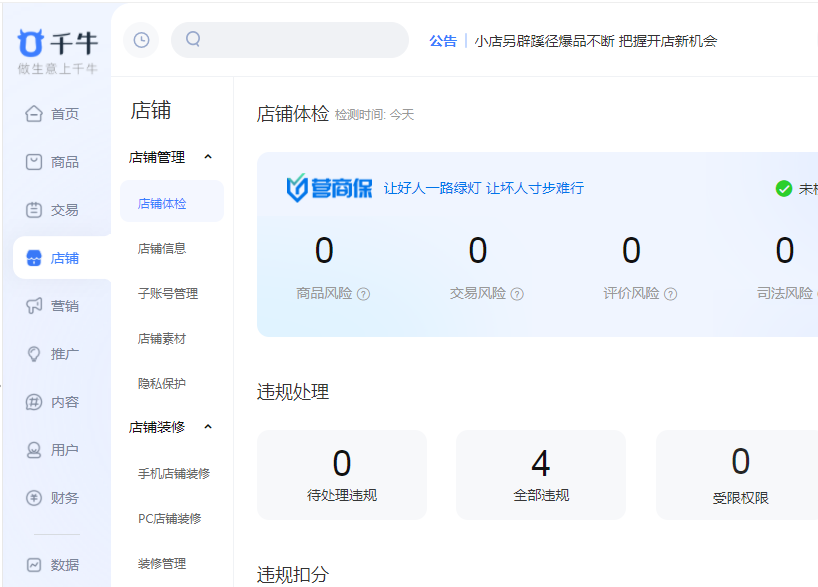Image resolution: width=818 pixels, height=587 pixels.
Task: Select 店铺体检 submenu item
Action: tap(172, 203)
